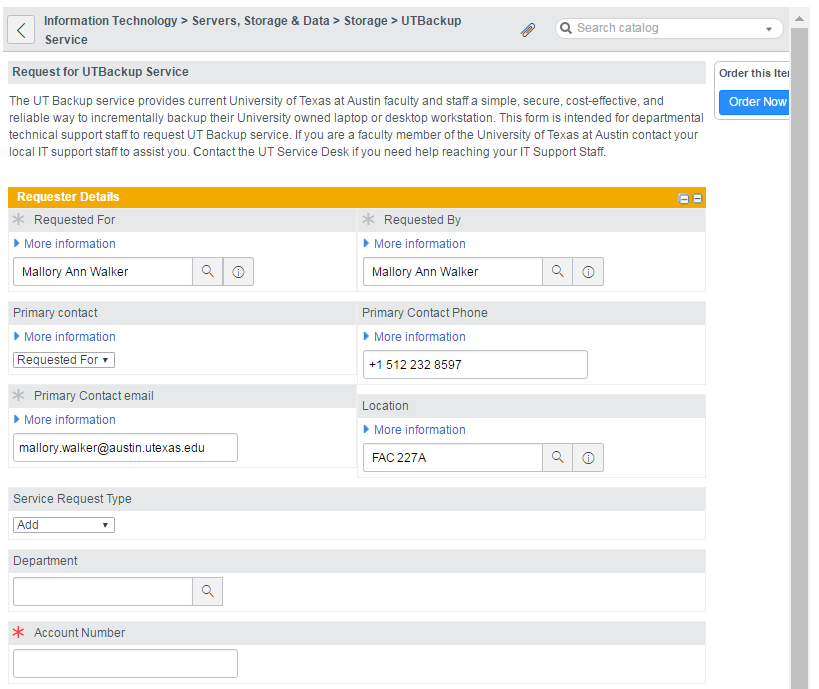The width and height of the screenshot is (819, 689).
Task: Open lookup magnifier for Department field
Action: pos(208,591)
